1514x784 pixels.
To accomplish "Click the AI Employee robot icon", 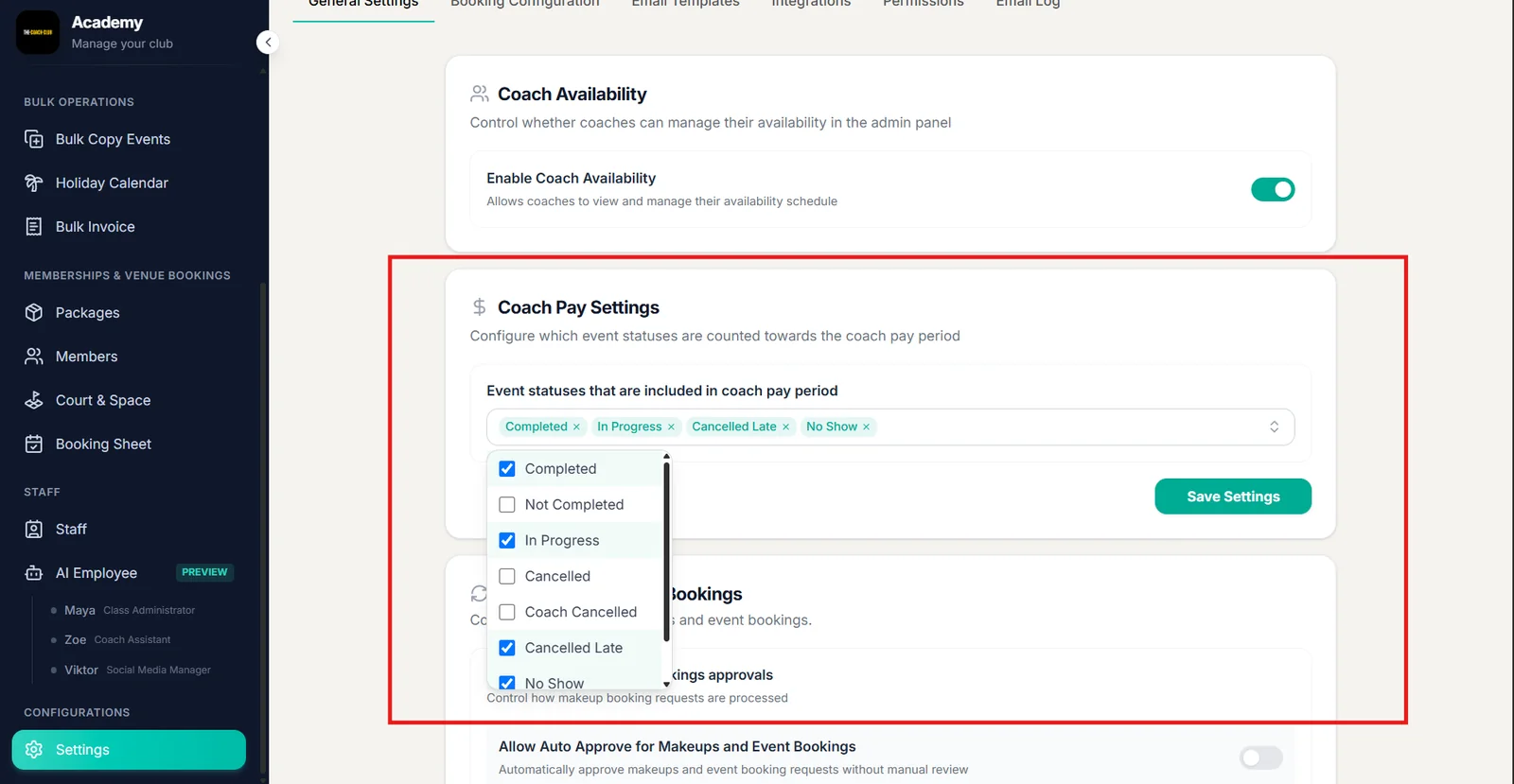I will pyautogui.click(x=34, y=572).
